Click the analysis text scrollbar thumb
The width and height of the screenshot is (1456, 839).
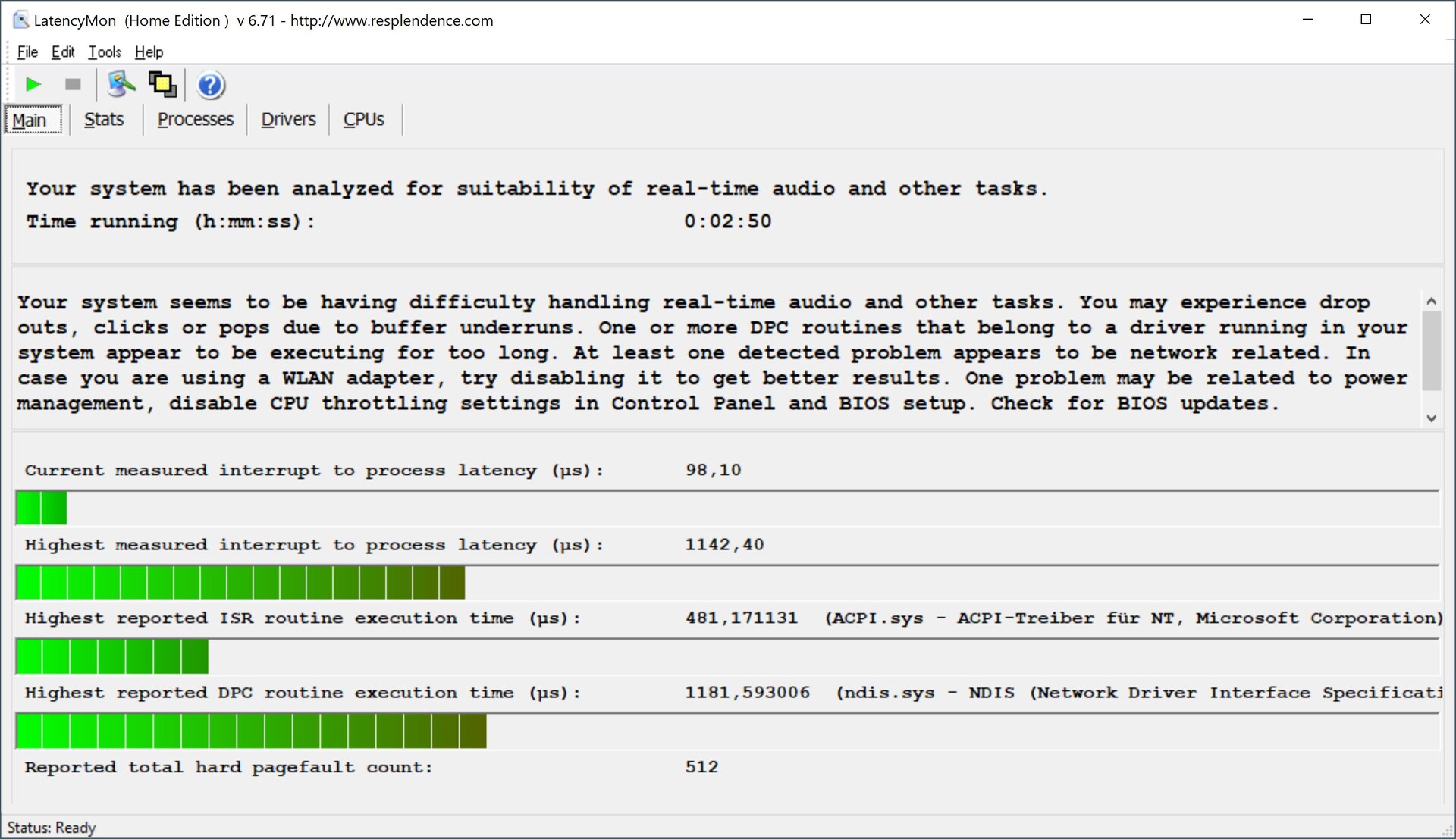(x=1431, y=350)
